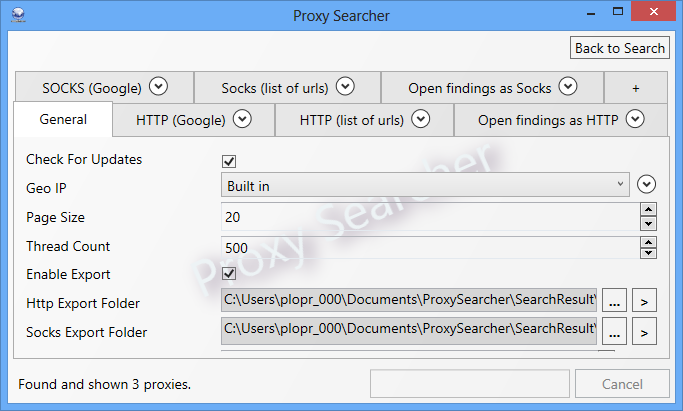
Task: Switch to the HTTP (list of urls) tab
Action: coord(365,120)
